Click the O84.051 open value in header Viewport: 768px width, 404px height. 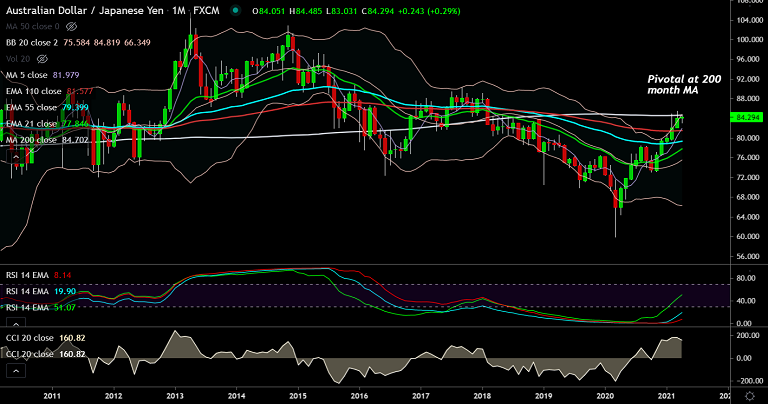coord(268,11)
